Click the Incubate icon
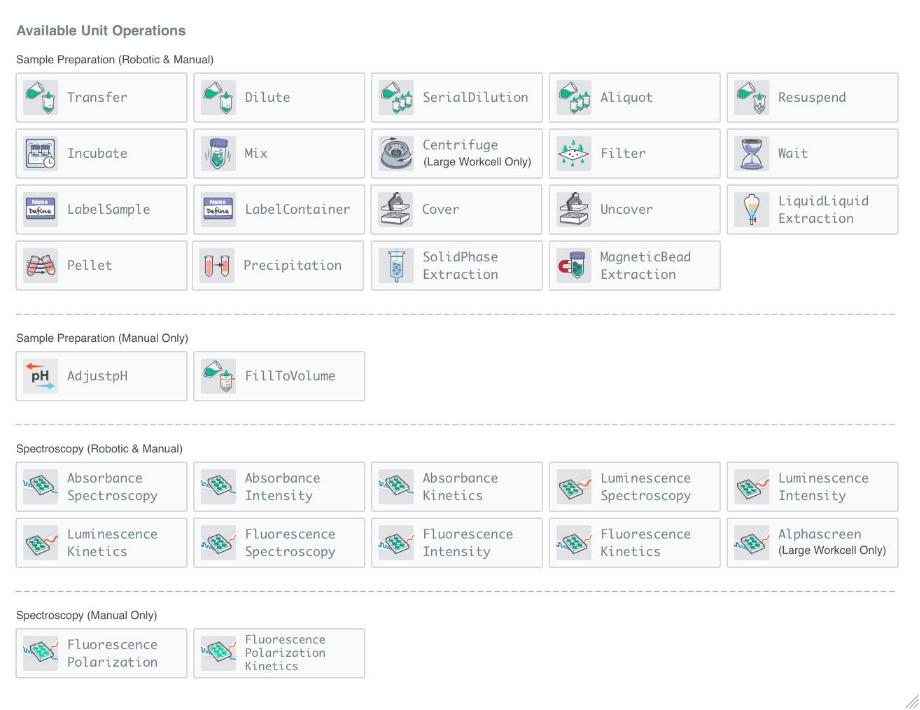The height and width of the screenshot is (710, 920). (x=41, y=154)
